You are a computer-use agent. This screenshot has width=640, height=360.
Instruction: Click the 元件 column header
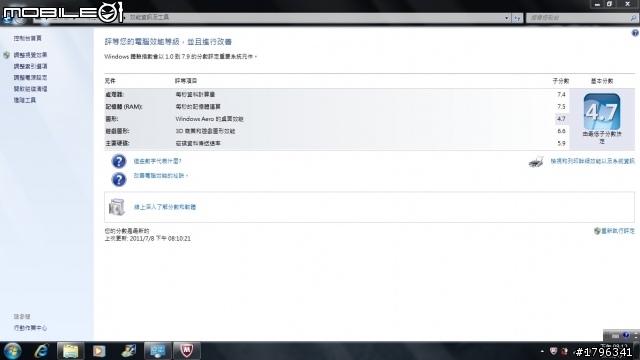pos(110,81)
